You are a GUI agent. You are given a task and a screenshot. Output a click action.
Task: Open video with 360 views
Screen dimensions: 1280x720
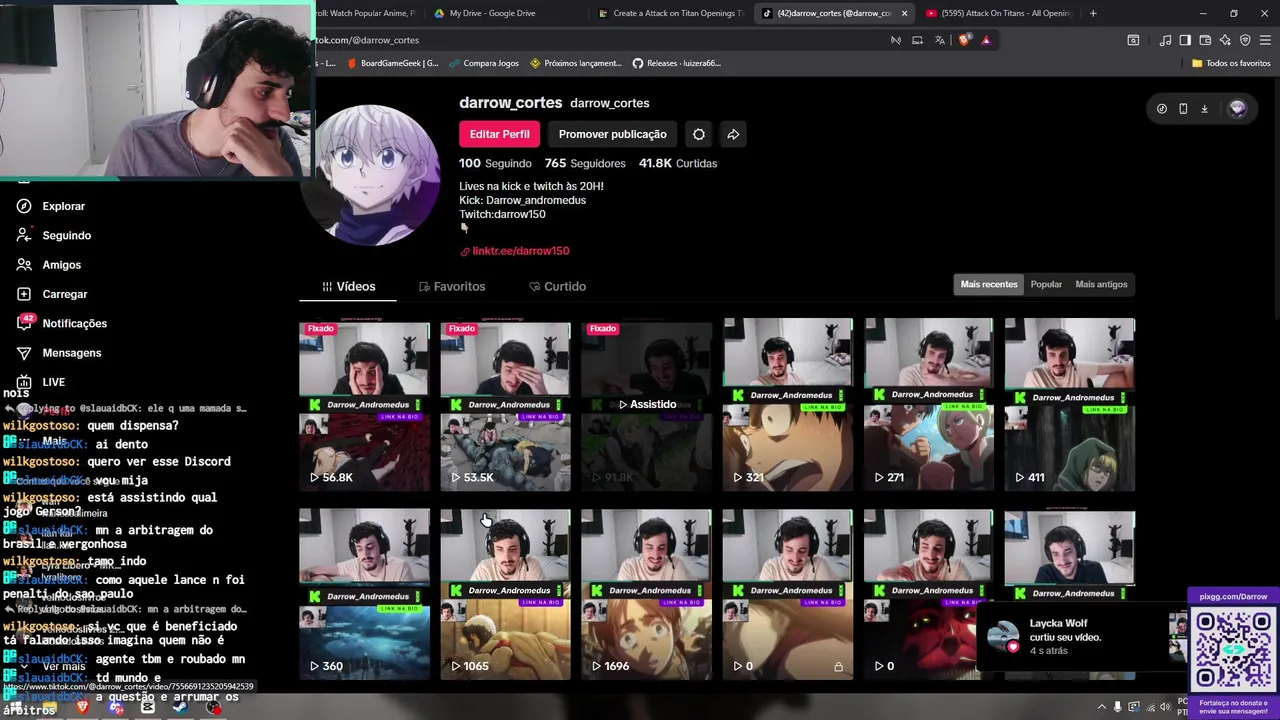(x=364, y=594)
